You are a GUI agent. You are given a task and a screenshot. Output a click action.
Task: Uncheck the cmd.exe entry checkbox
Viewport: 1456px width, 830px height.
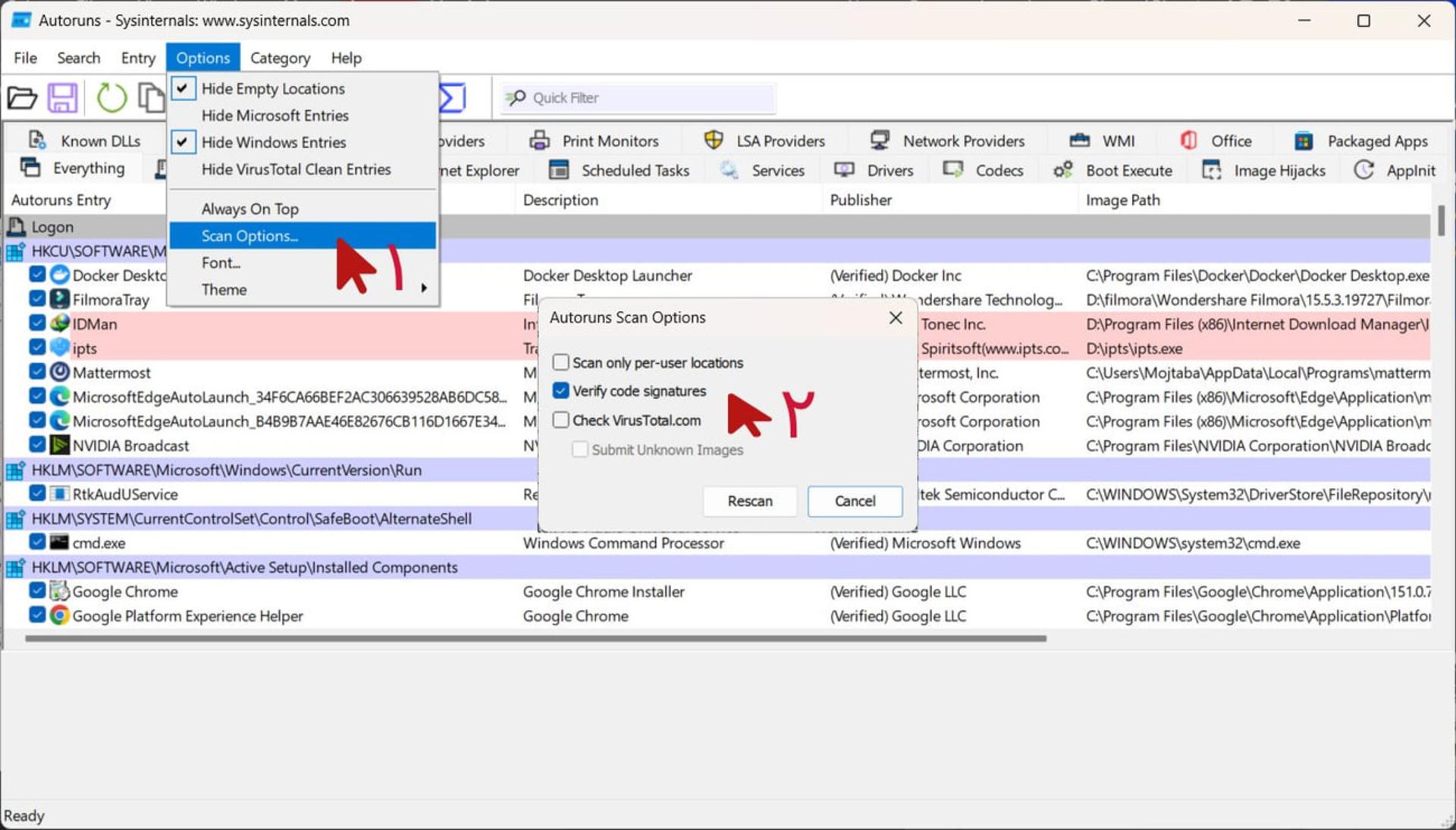pyautogui.click(x=37, y=542)
